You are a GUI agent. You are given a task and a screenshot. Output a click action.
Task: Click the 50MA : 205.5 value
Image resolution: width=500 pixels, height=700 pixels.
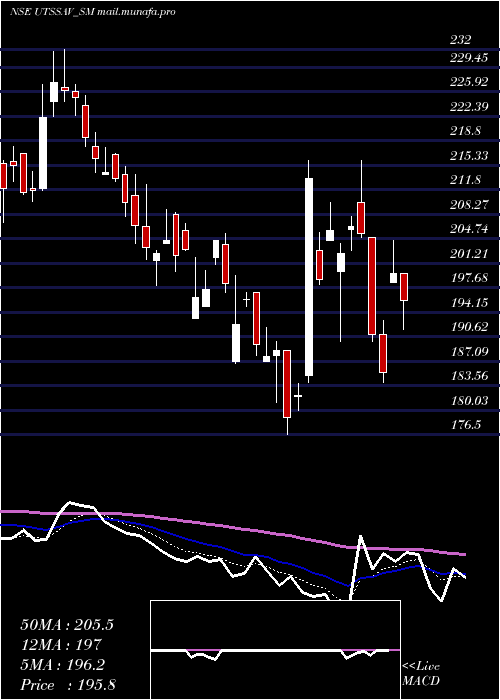pyautogui.click(x=67, y=625)
